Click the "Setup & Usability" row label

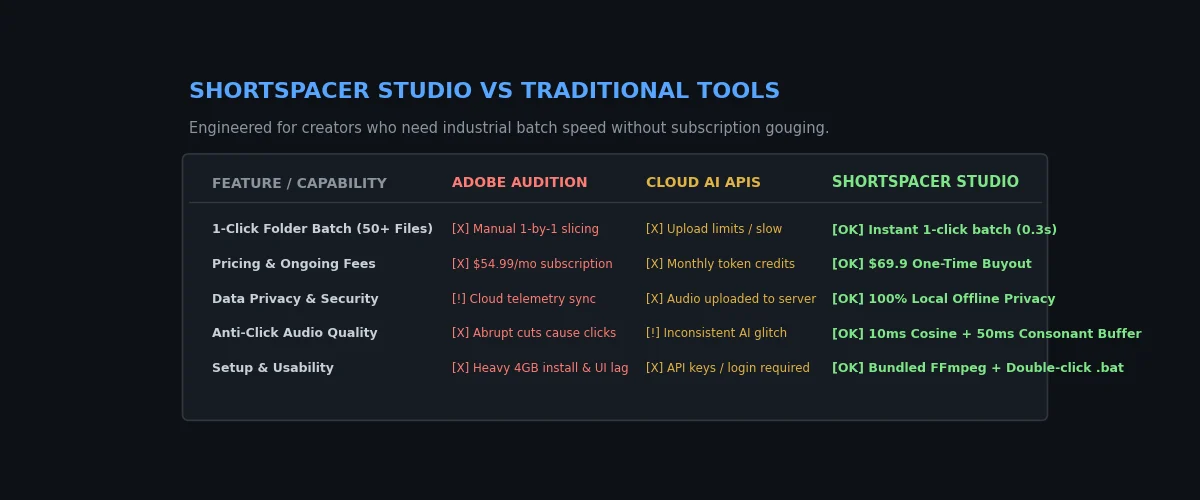click(x=273, y=368)
